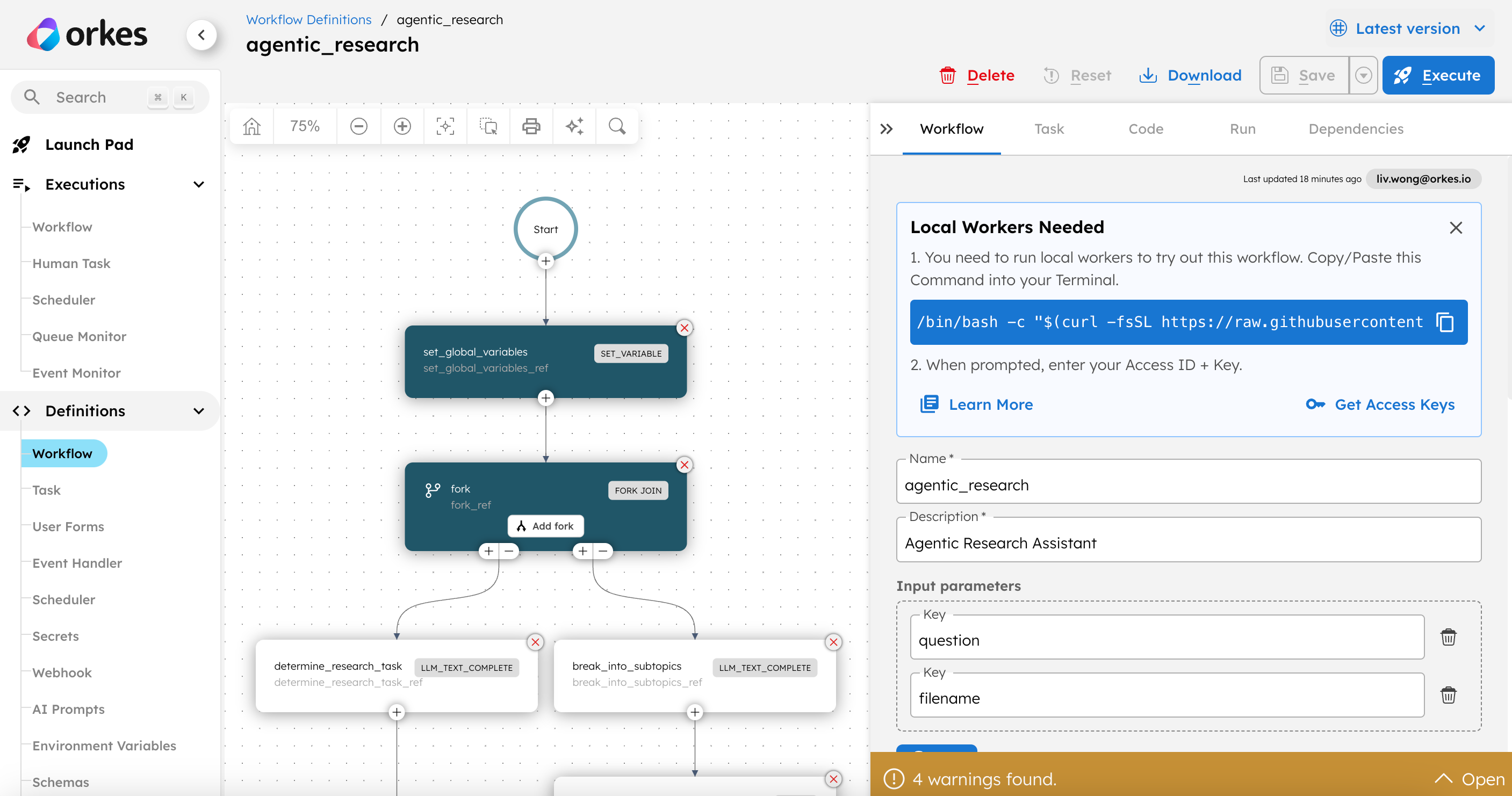
Task: Copy the terminal command using the clipboard icon
Action: pyautogui.click(x=1444, y=322)
